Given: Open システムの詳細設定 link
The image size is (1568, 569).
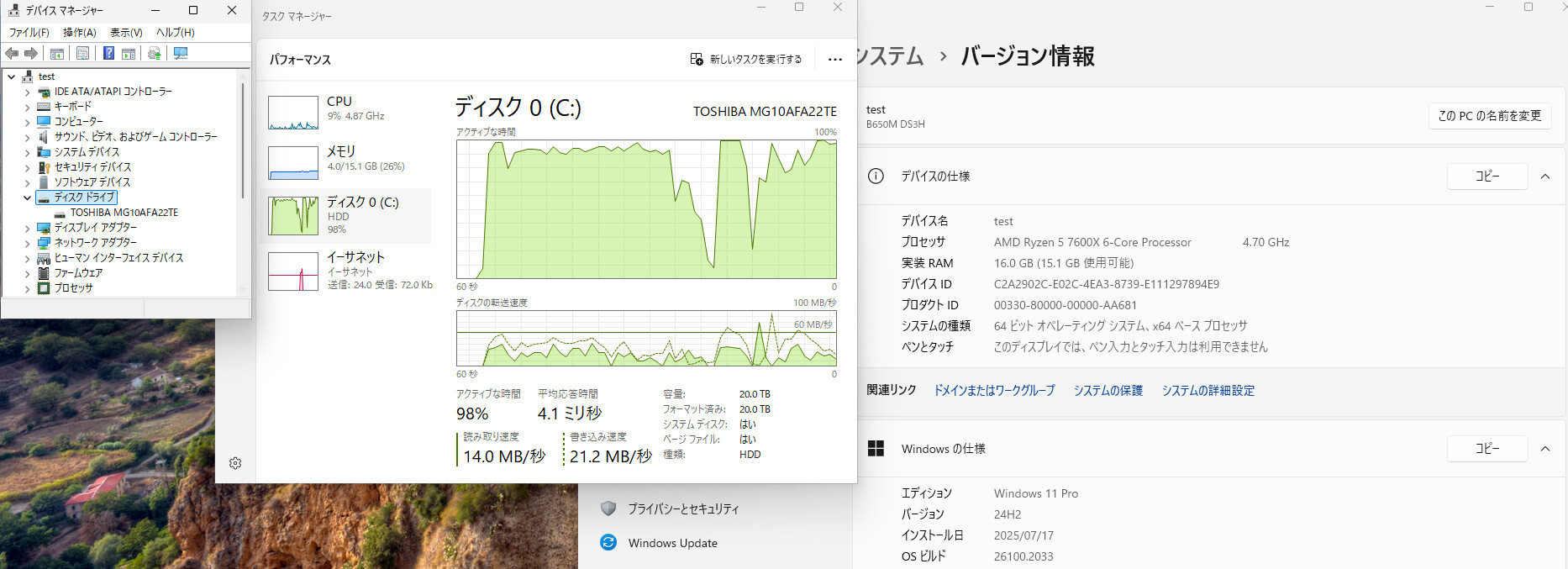Looking at the screenshot, I should (x=1208, y=391).
